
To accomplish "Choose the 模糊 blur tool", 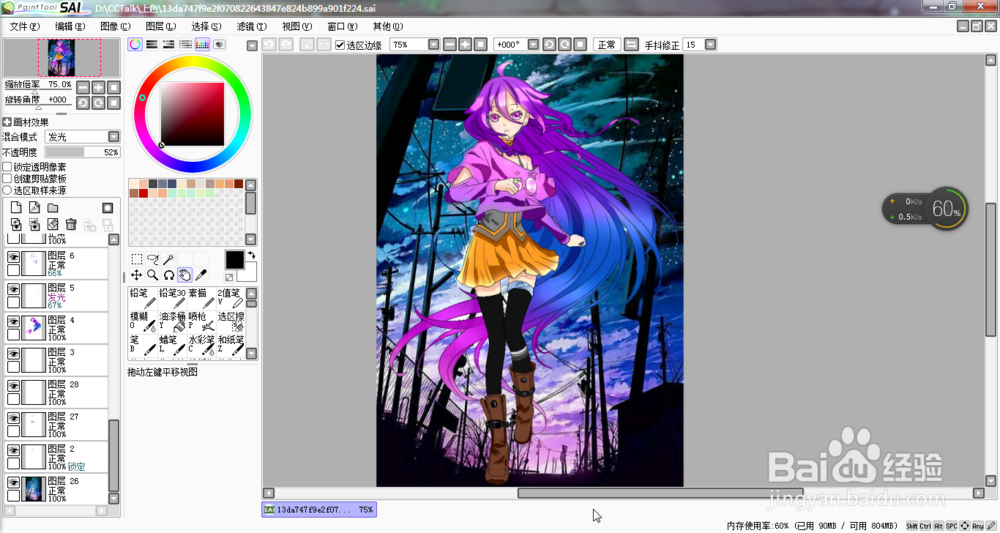I will tap(142, 321).
